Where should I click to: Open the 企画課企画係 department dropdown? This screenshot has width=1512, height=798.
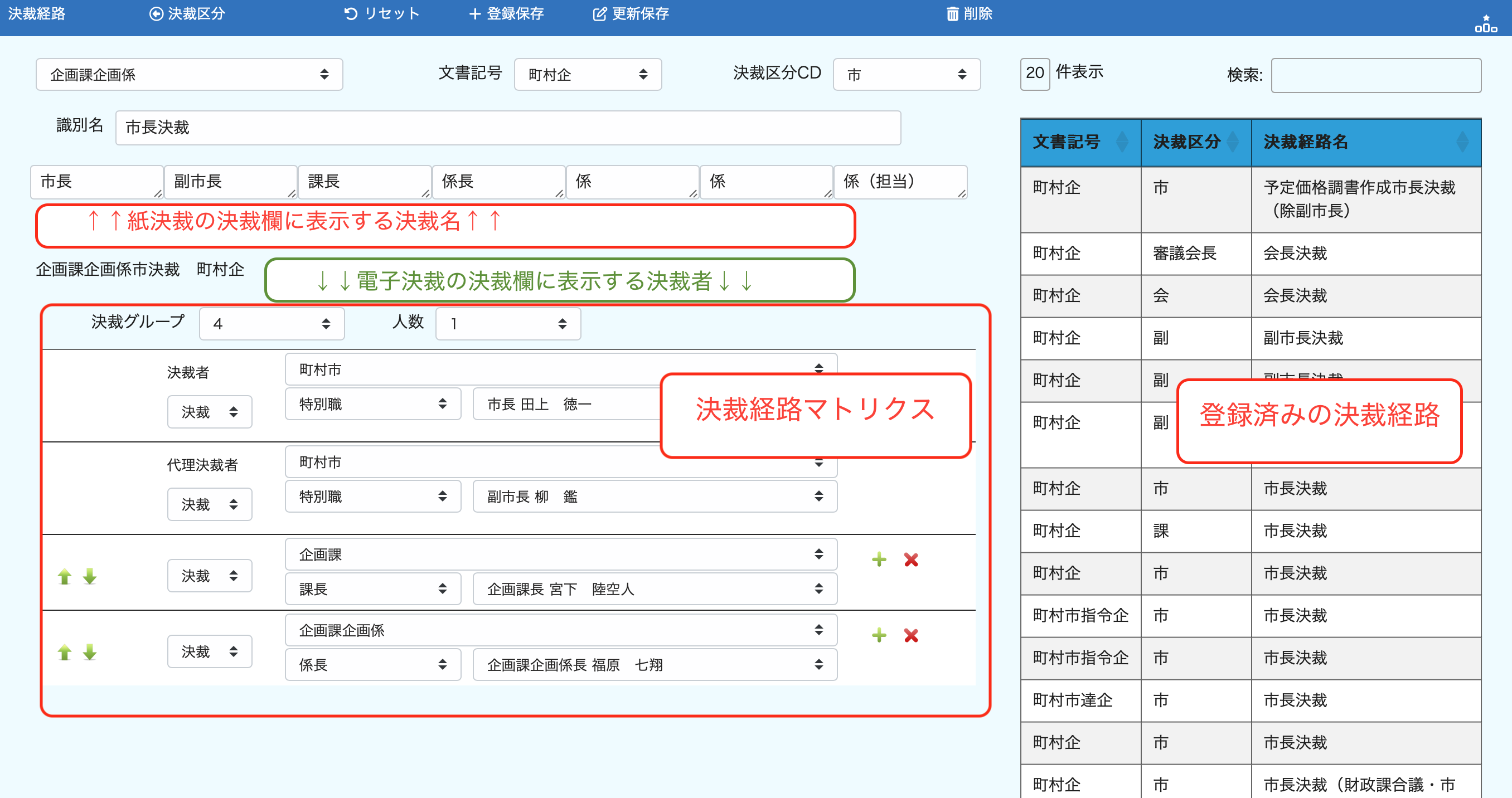pyautogui.click(x=189, y=75)
